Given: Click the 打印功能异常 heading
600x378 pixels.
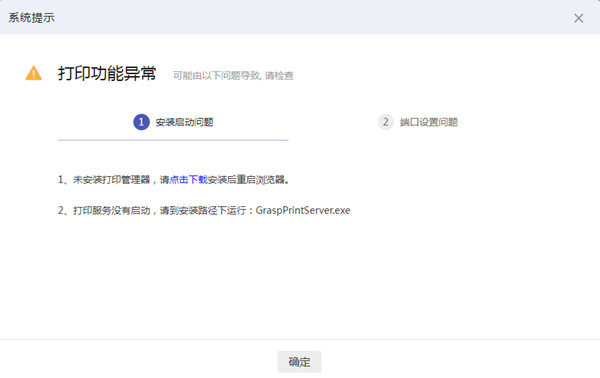Looking at the screenshot, I should (107, 73).
